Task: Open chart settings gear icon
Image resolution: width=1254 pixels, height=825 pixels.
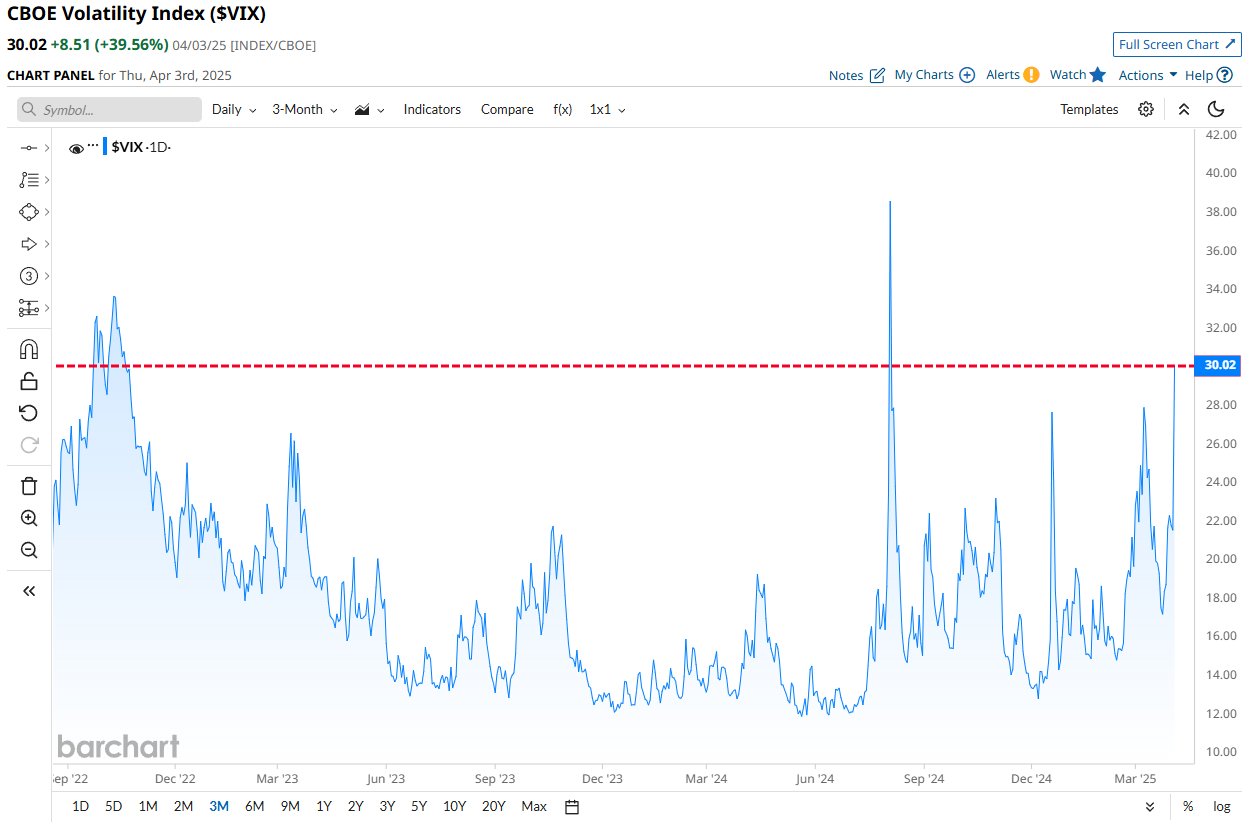Action: [x=1146, y=109]
